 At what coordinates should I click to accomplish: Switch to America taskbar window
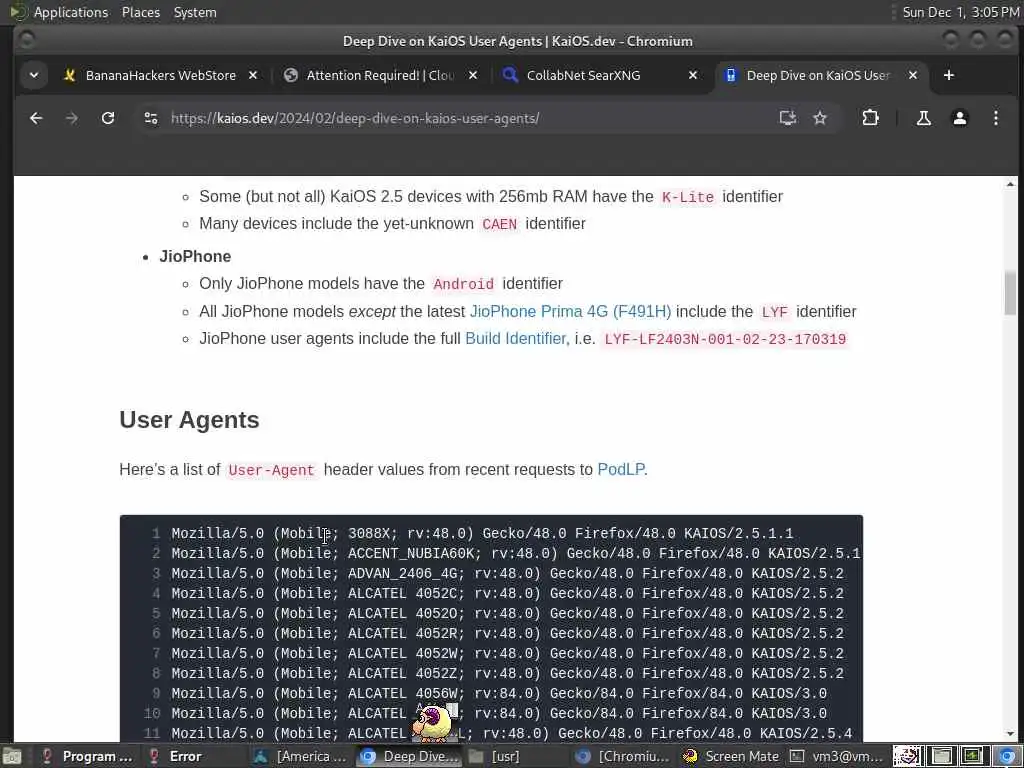point(302,756)
